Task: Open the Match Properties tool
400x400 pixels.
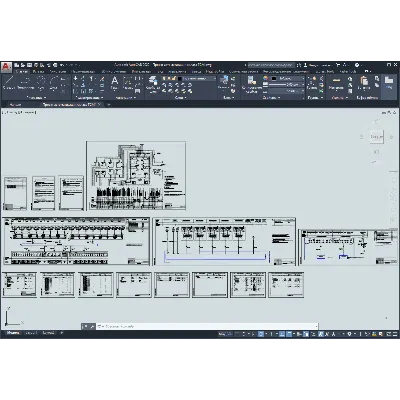Action: click(x=251, y=84)
